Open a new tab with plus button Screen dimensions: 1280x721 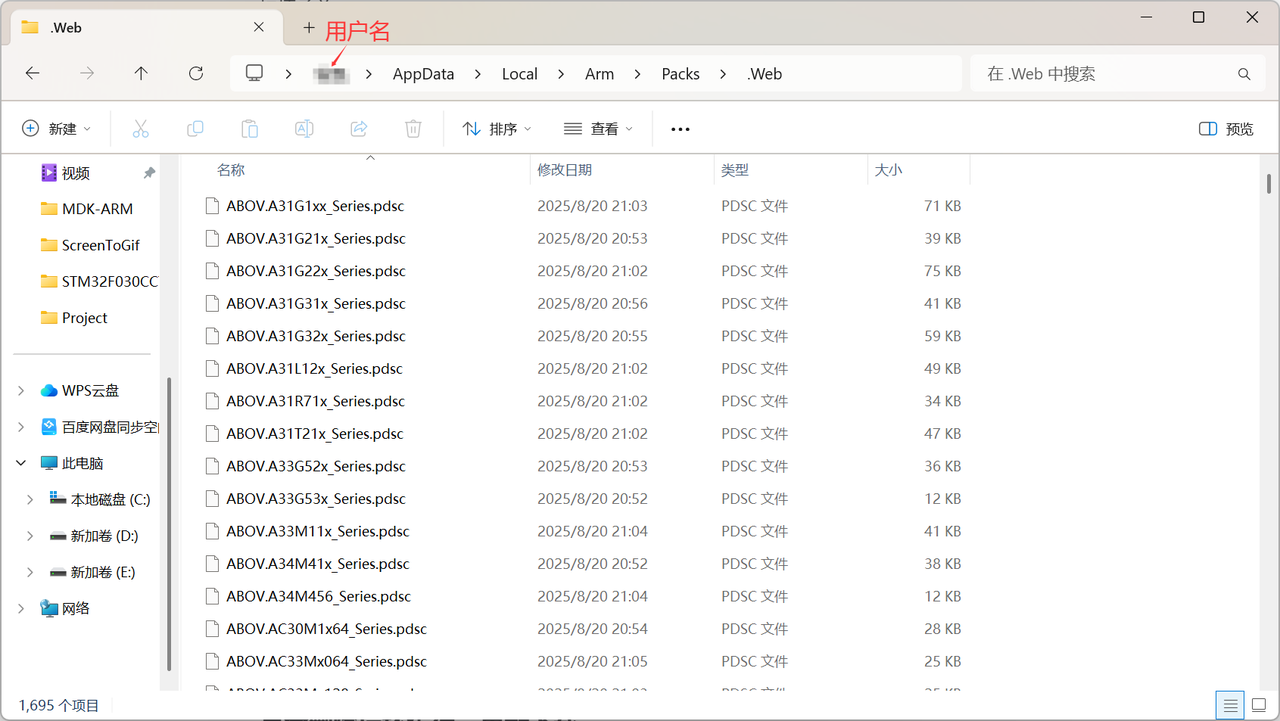click(x=309, y=28)
